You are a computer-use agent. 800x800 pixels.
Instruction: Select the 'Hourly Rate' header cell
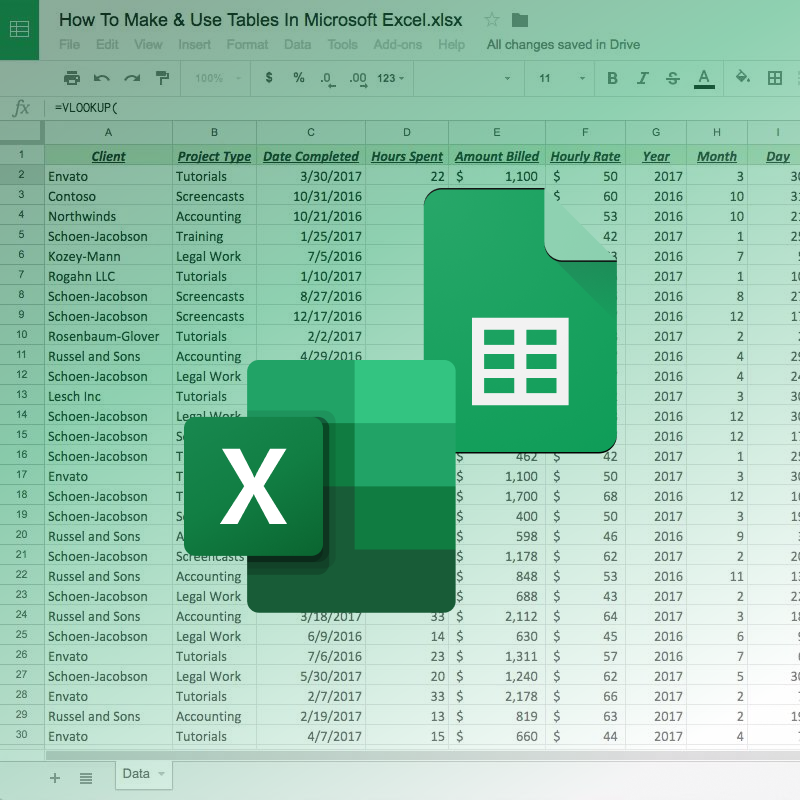click(x=585, y=156)
